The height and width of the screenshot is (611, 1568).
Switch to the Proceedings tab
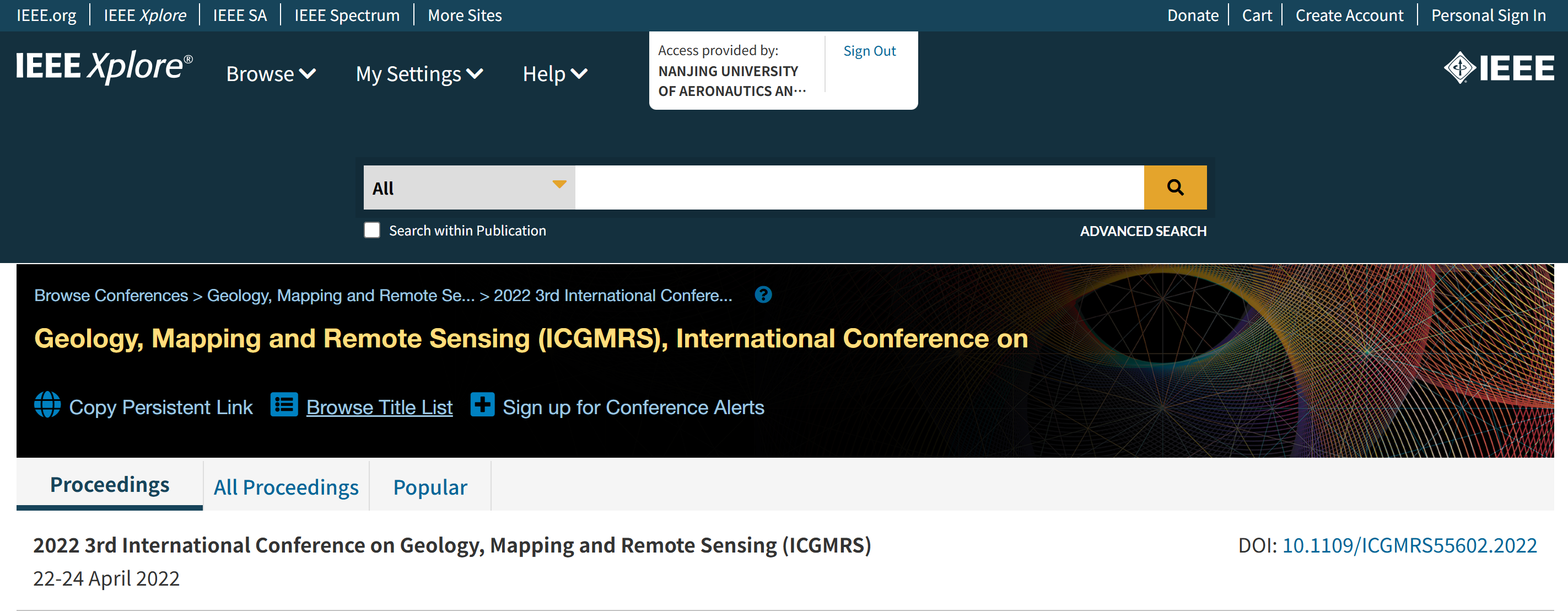110,484
